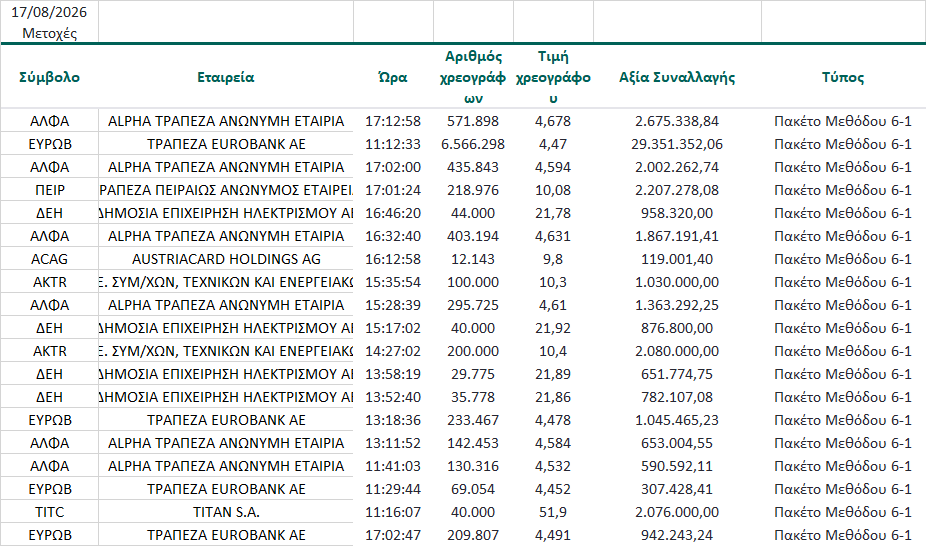
Task: Select the Τιμή χρεογράφου column header
Action: (x=553, y=77)
